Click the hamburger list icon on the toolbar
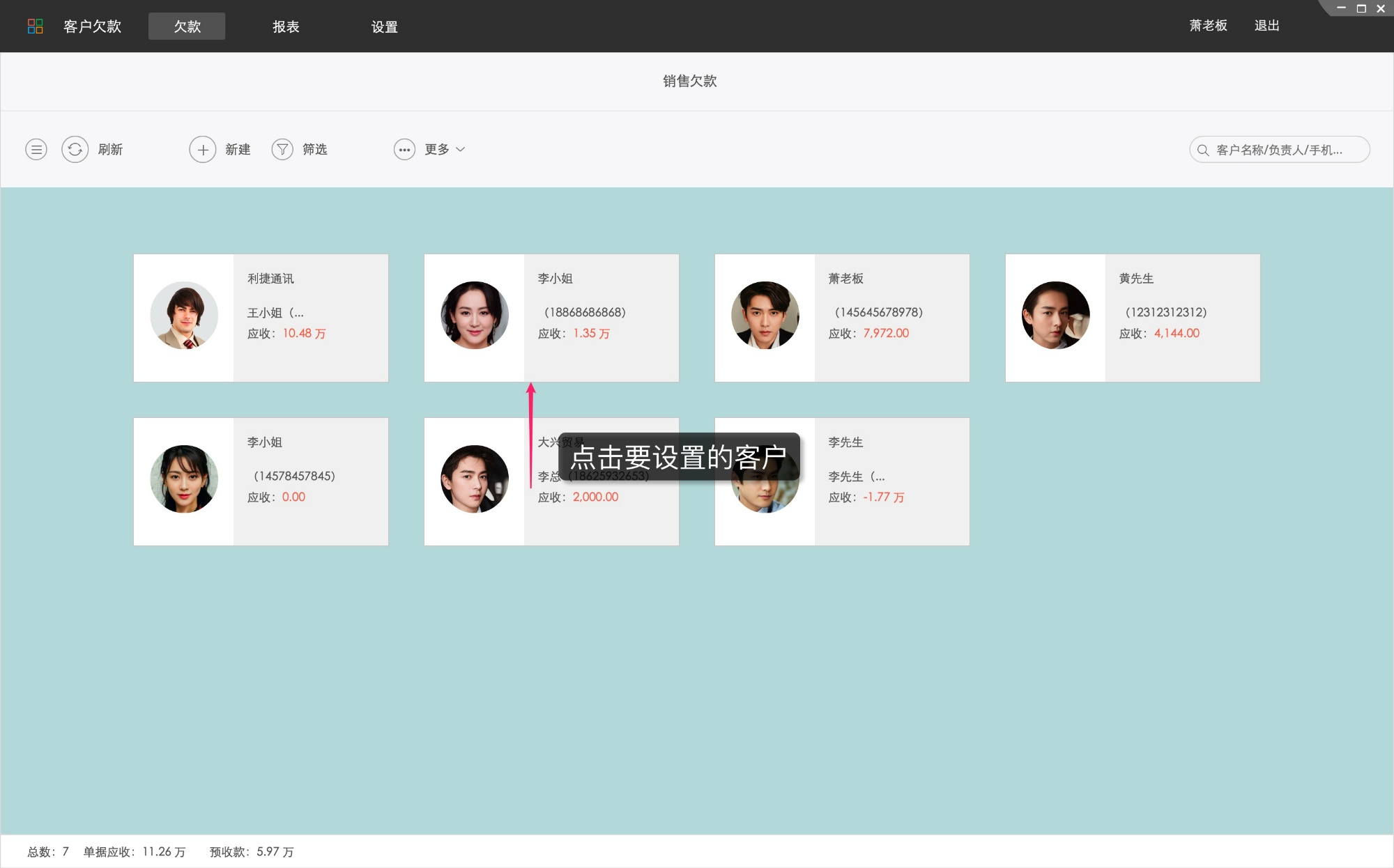 pyautogui.click(x=36, y=149)
